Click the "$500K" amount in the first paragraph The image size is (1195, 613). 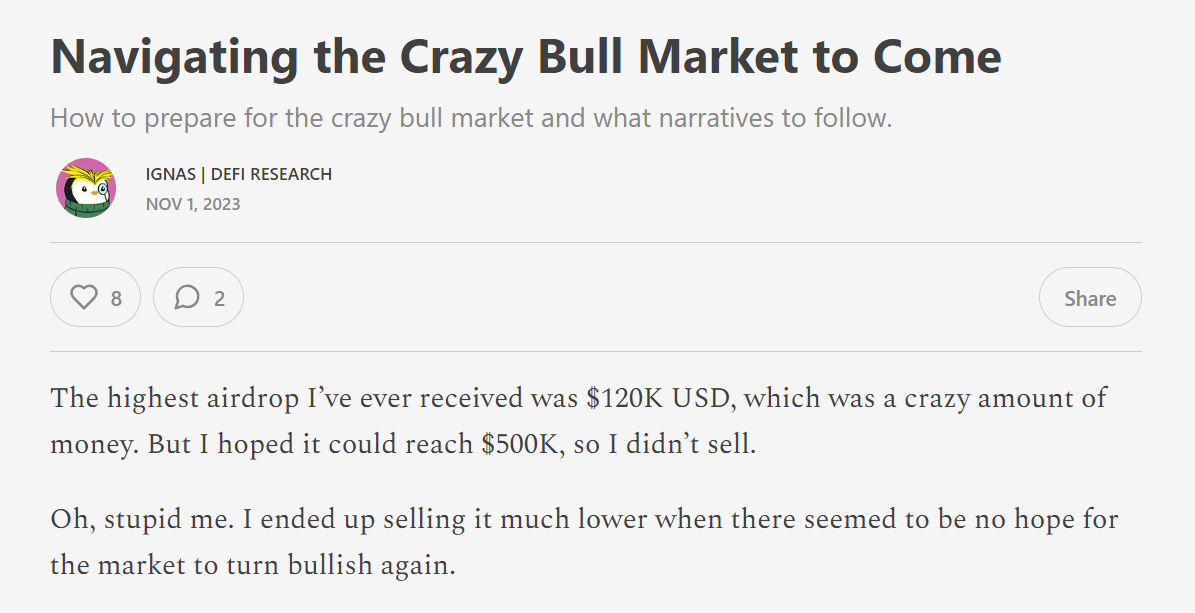coord(521,445)
